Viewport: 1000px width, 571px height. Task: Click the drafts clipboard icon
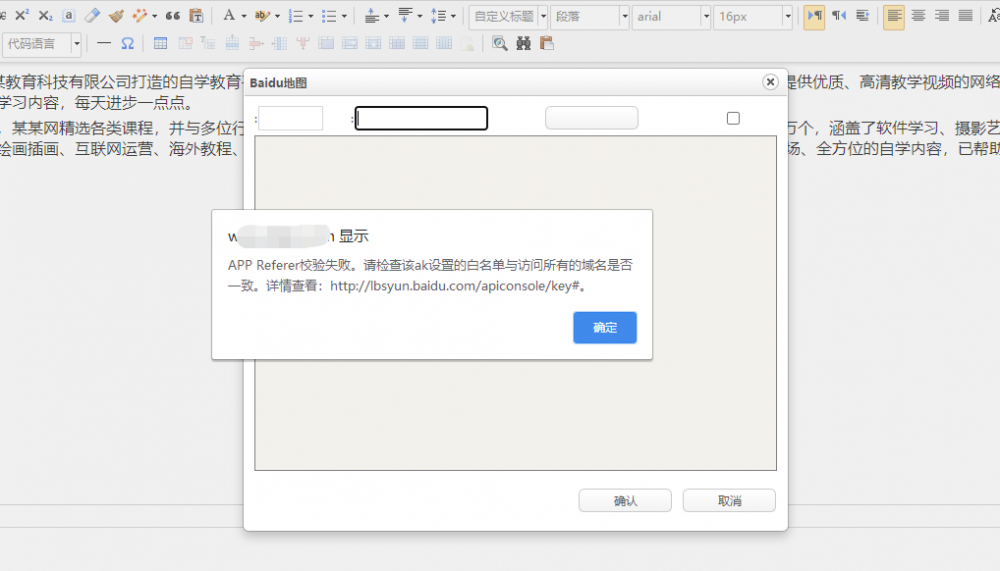547,43
